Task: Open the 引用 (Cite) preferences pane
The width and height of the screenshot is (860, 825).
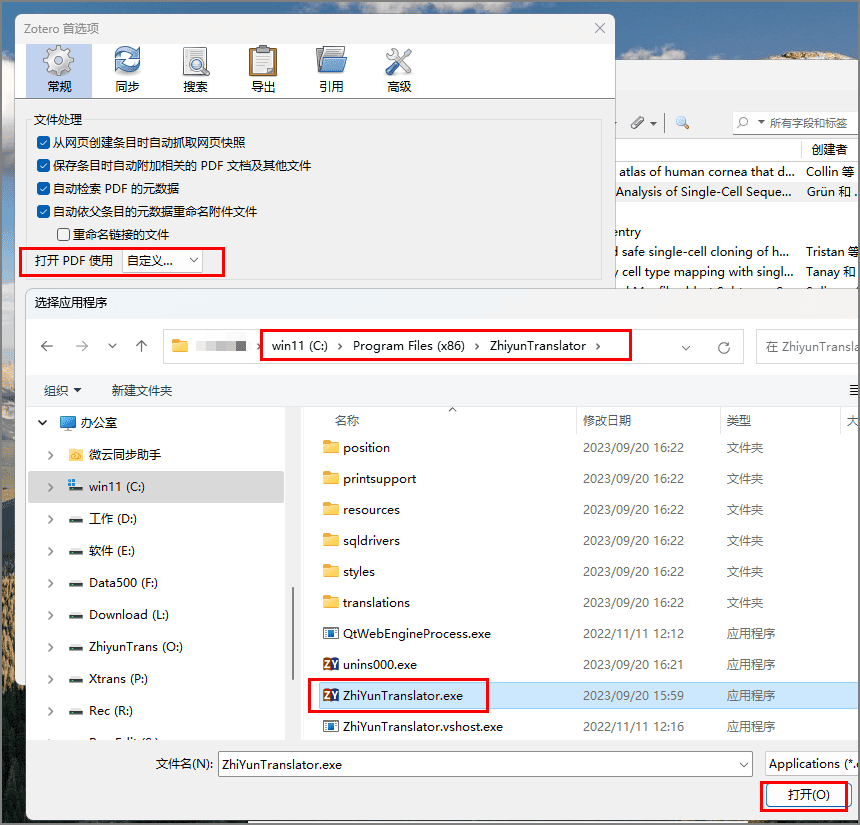Action: (x=331, y=69)
